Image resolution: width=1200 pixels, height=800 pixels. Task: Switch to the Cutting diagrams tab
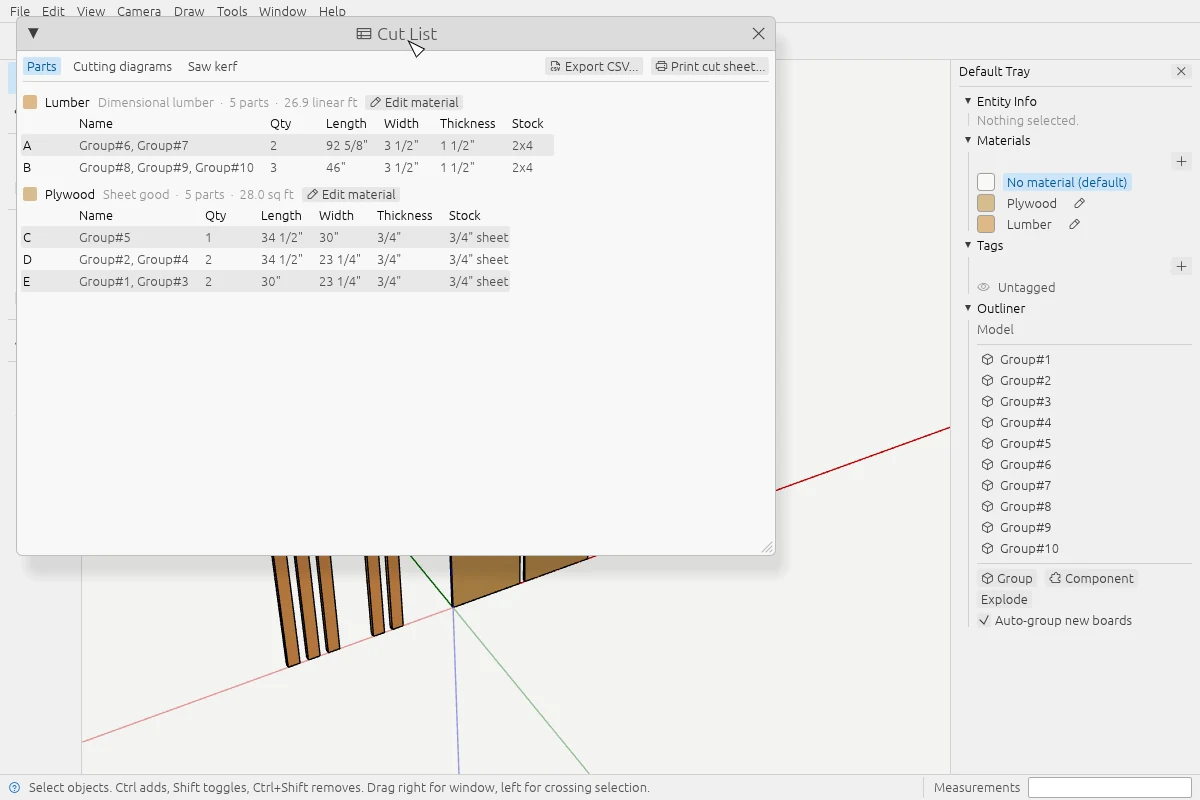[122, 66]
